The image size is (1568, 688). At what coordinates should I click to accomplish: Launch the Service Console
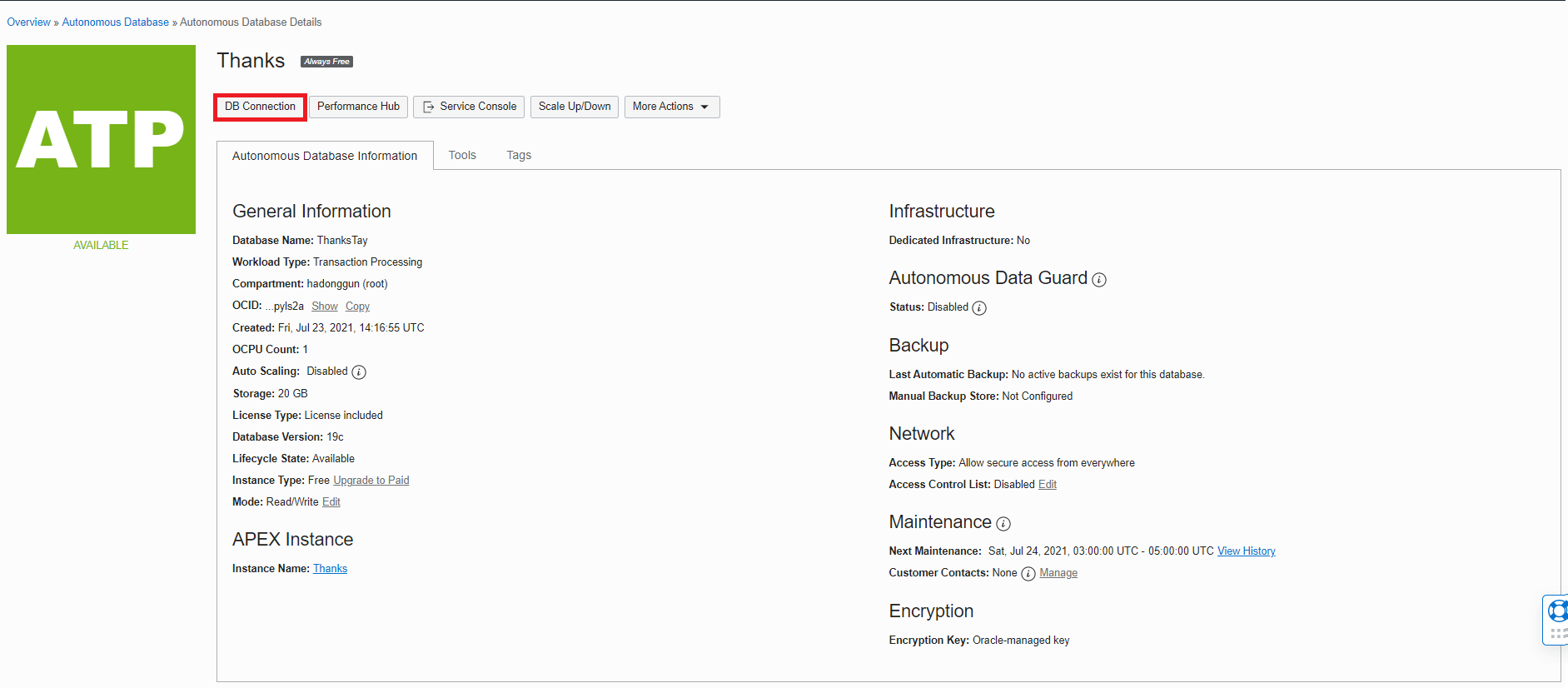(469, 107)
